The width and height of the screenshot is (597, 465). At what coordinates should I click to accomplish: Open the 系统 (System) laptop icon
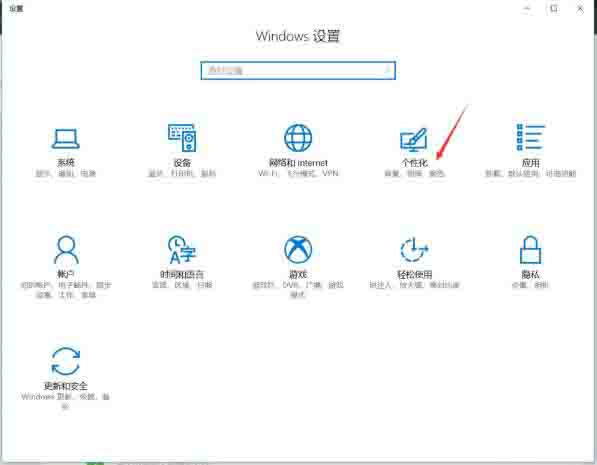(x=65, y=138)
